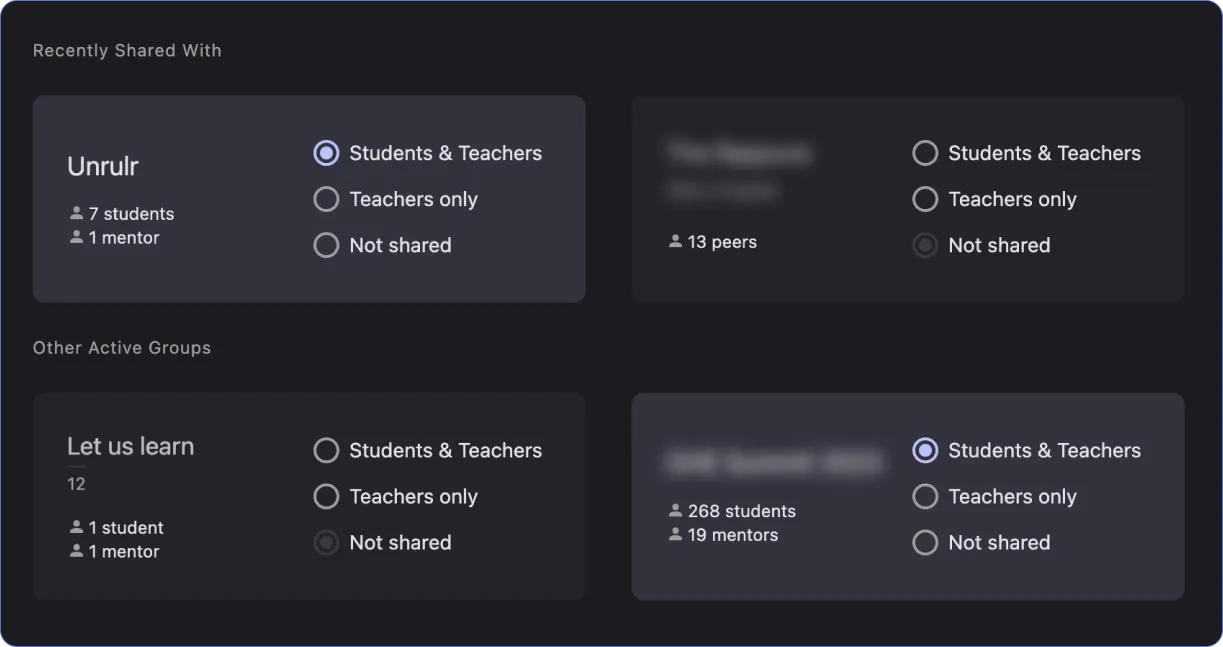Click the icon beside "268 students"
1223x647 pixels.
(x=674, y=510)
